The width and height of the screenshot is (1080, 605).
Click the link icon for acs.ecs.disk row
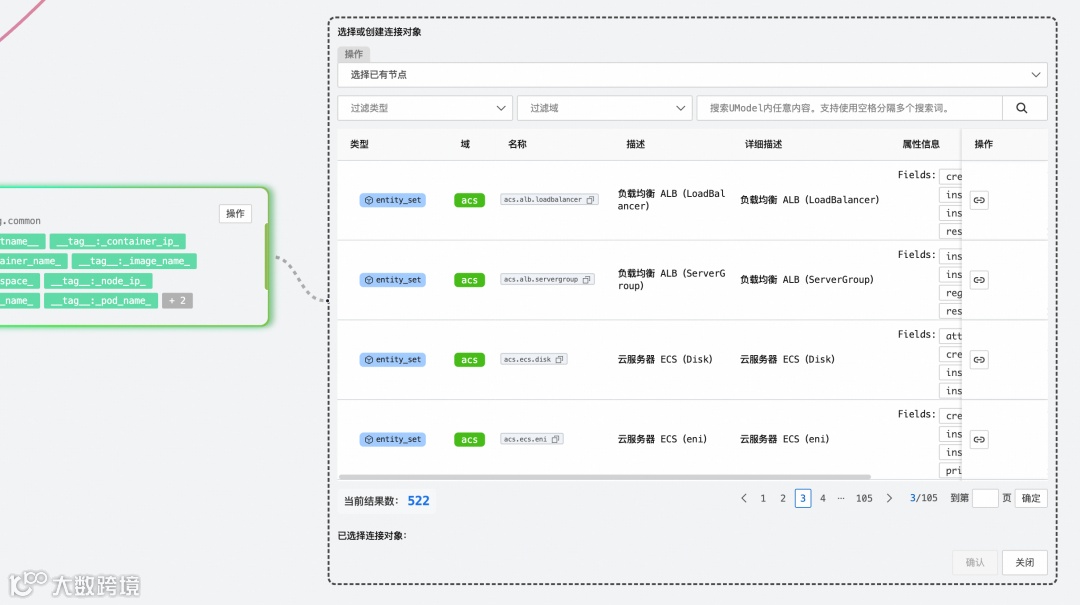tap(979, 360)
